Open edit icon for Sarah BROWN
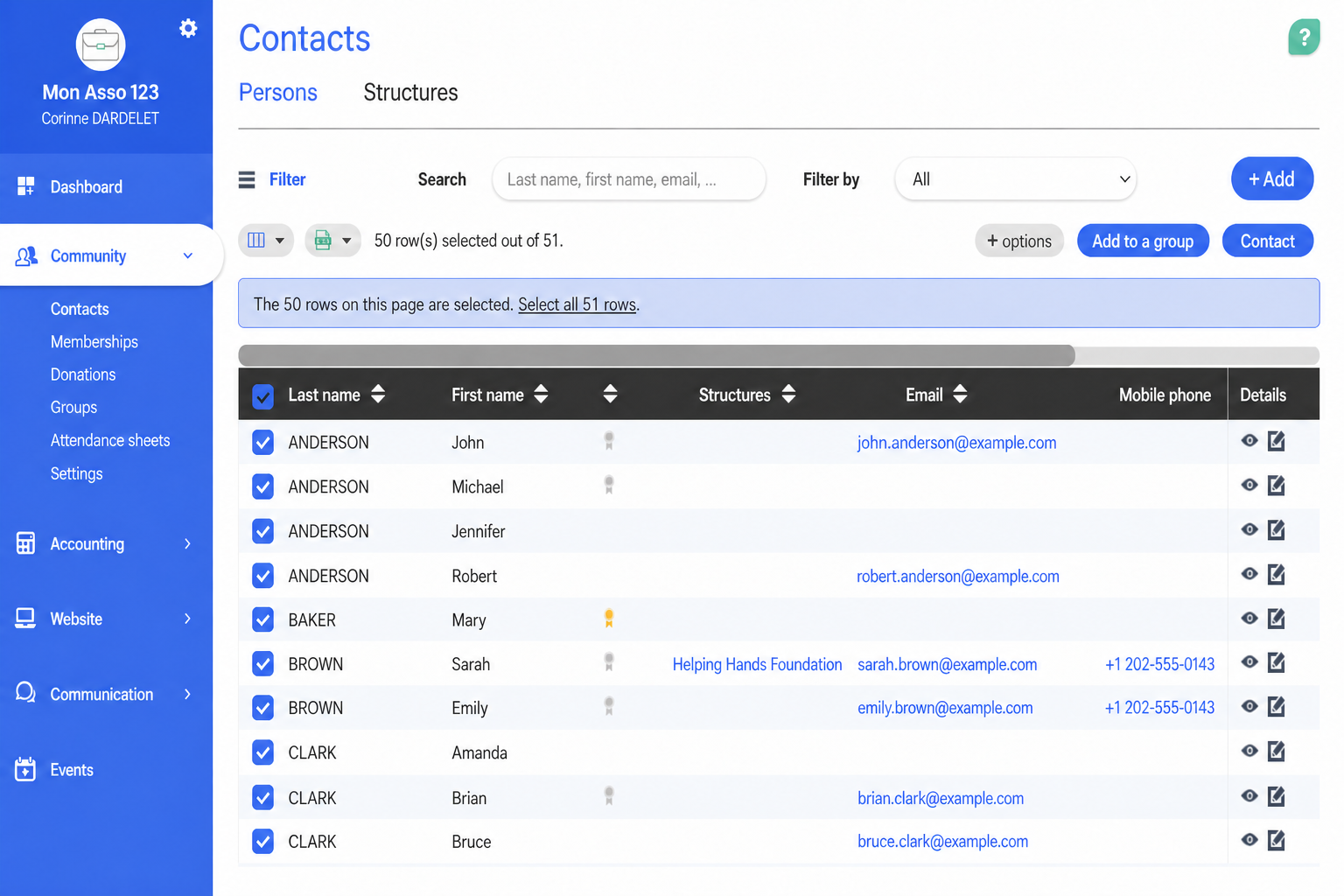Viewport: 1344px width, 896px height. pyautogui.click(x=1277, y=662)
